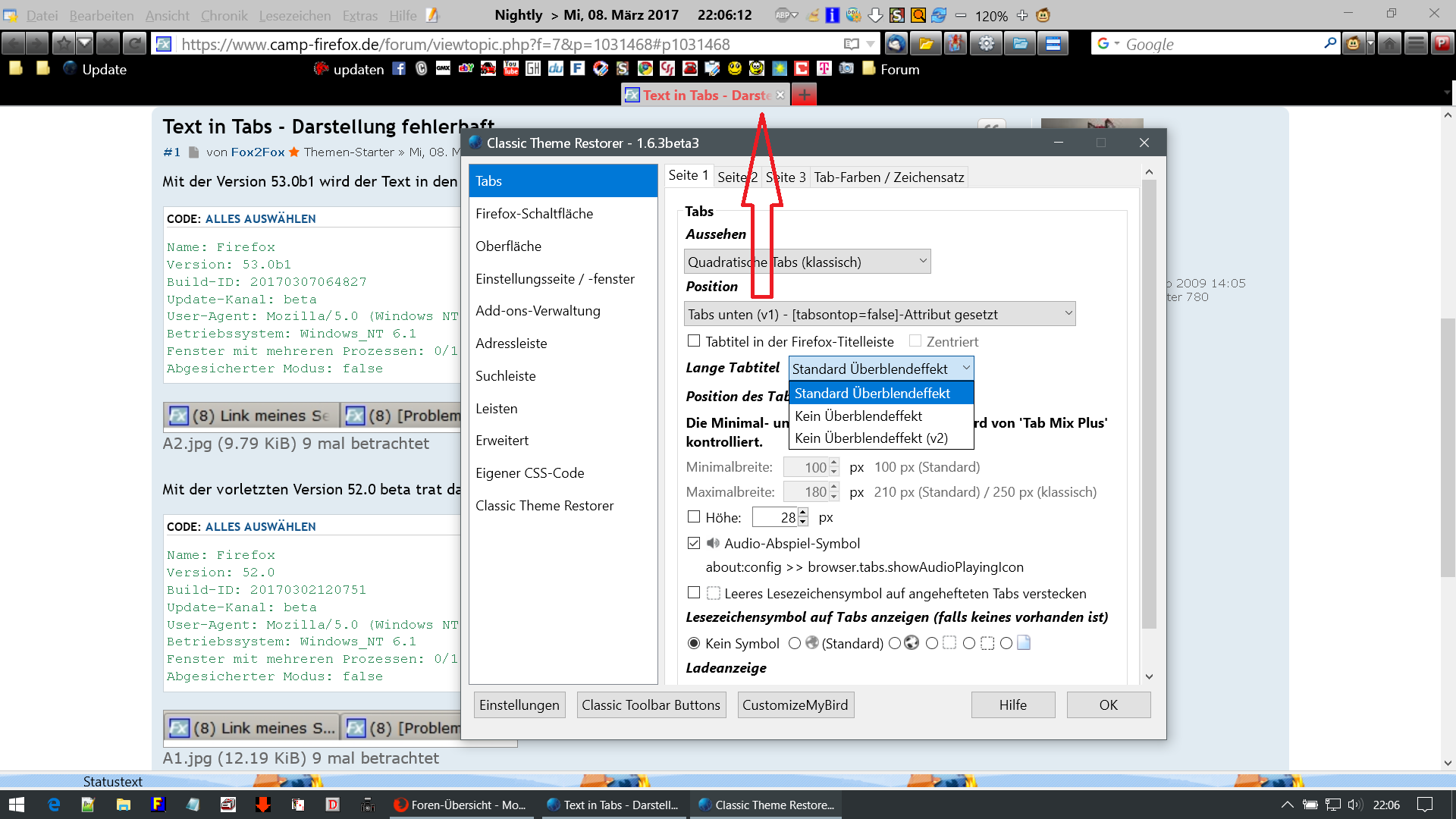Choose Kein Überblendeffekt (v2) option
The height and width of the screenshot is (819, 1456).
point(871,438)
